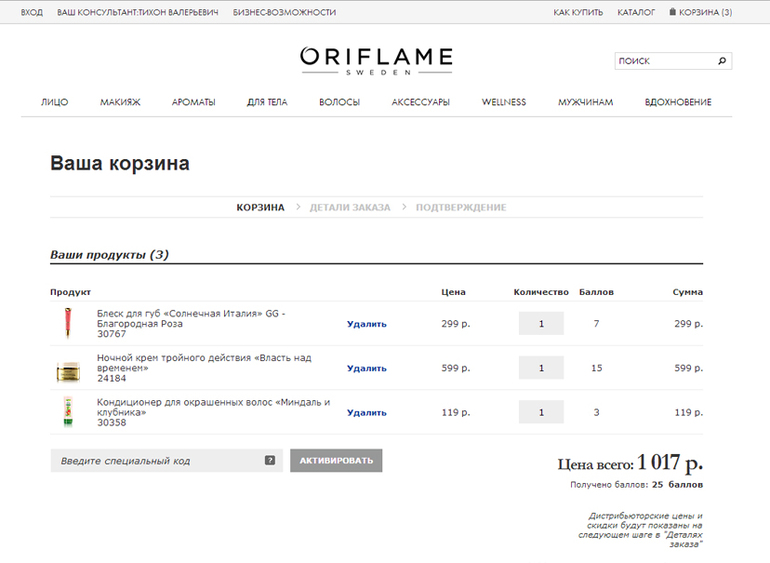Remove the conditioner 30358 from cart
Viewport: 770px width, 563px height.
click(x=366, y=412)
